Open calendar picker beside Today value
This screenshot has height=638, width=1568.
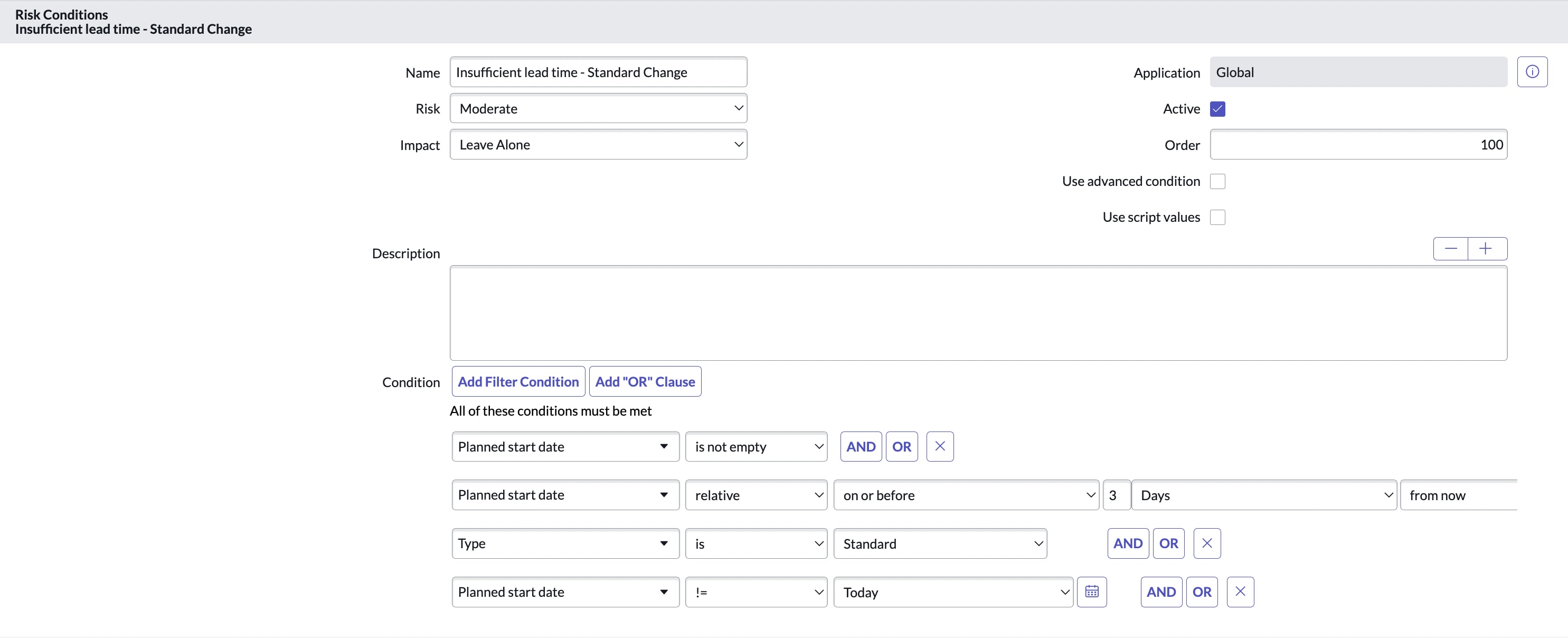[x=1091, y=592]
